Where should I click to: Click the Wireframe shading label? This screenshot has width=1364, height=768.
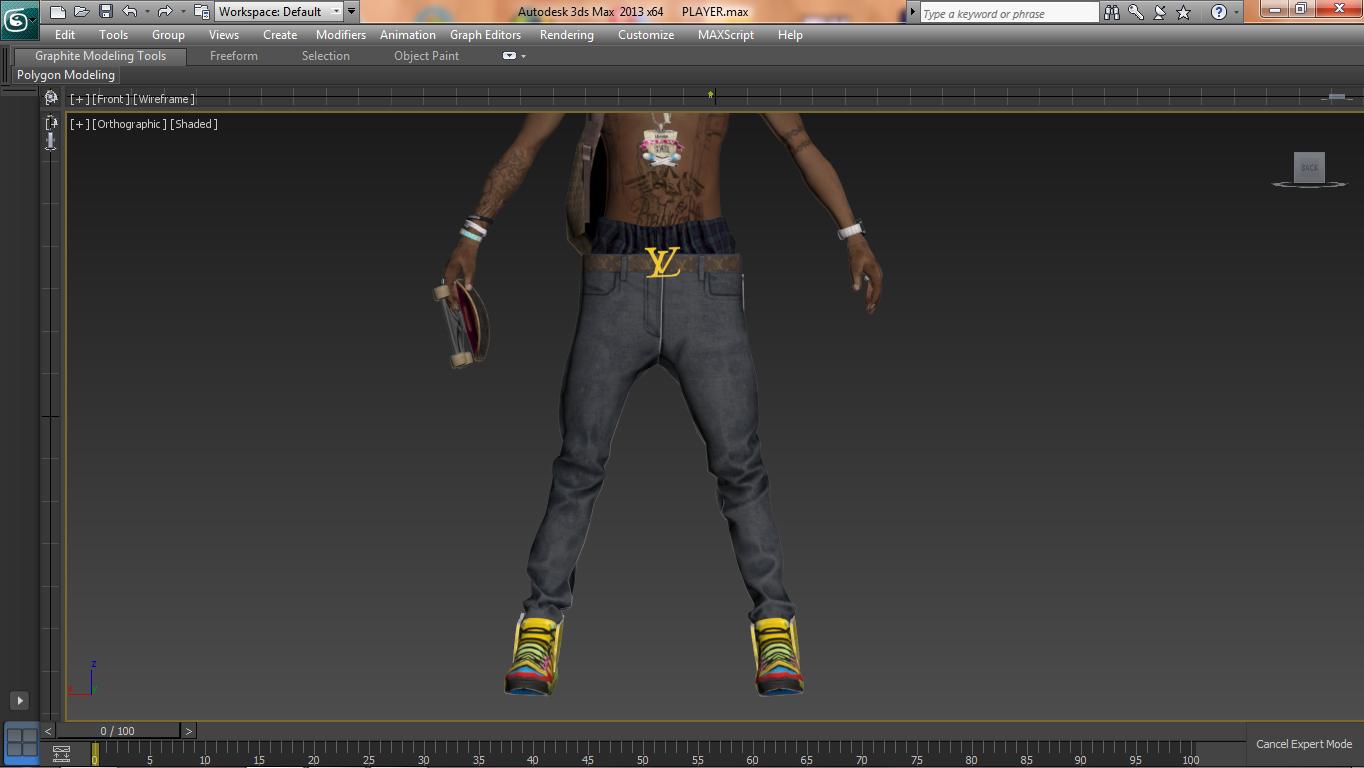164,99
